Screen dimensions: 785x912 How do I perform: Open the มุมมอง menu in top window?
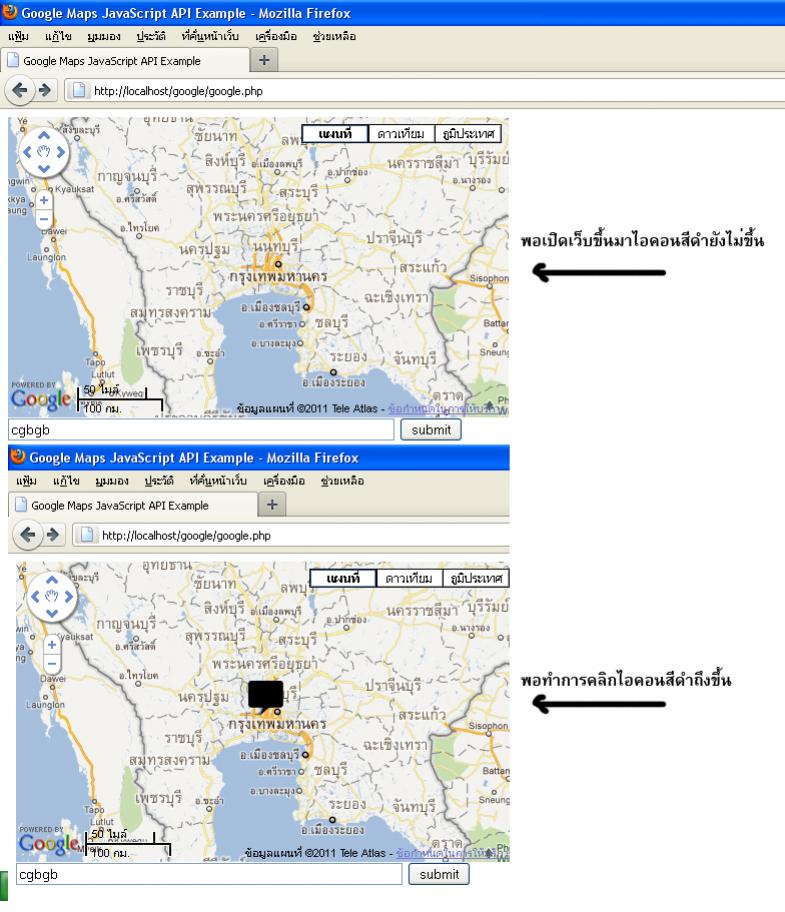coord(104,36)
